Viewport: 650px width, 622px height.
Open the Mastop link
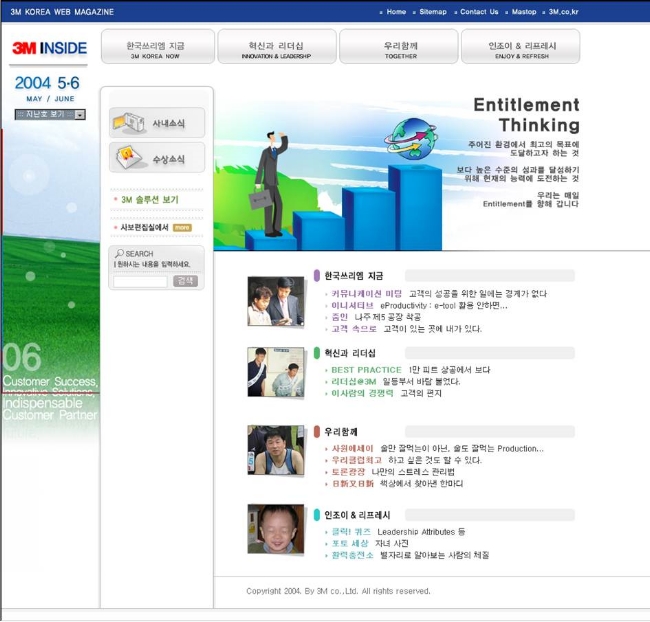click(x=524, y=12)
